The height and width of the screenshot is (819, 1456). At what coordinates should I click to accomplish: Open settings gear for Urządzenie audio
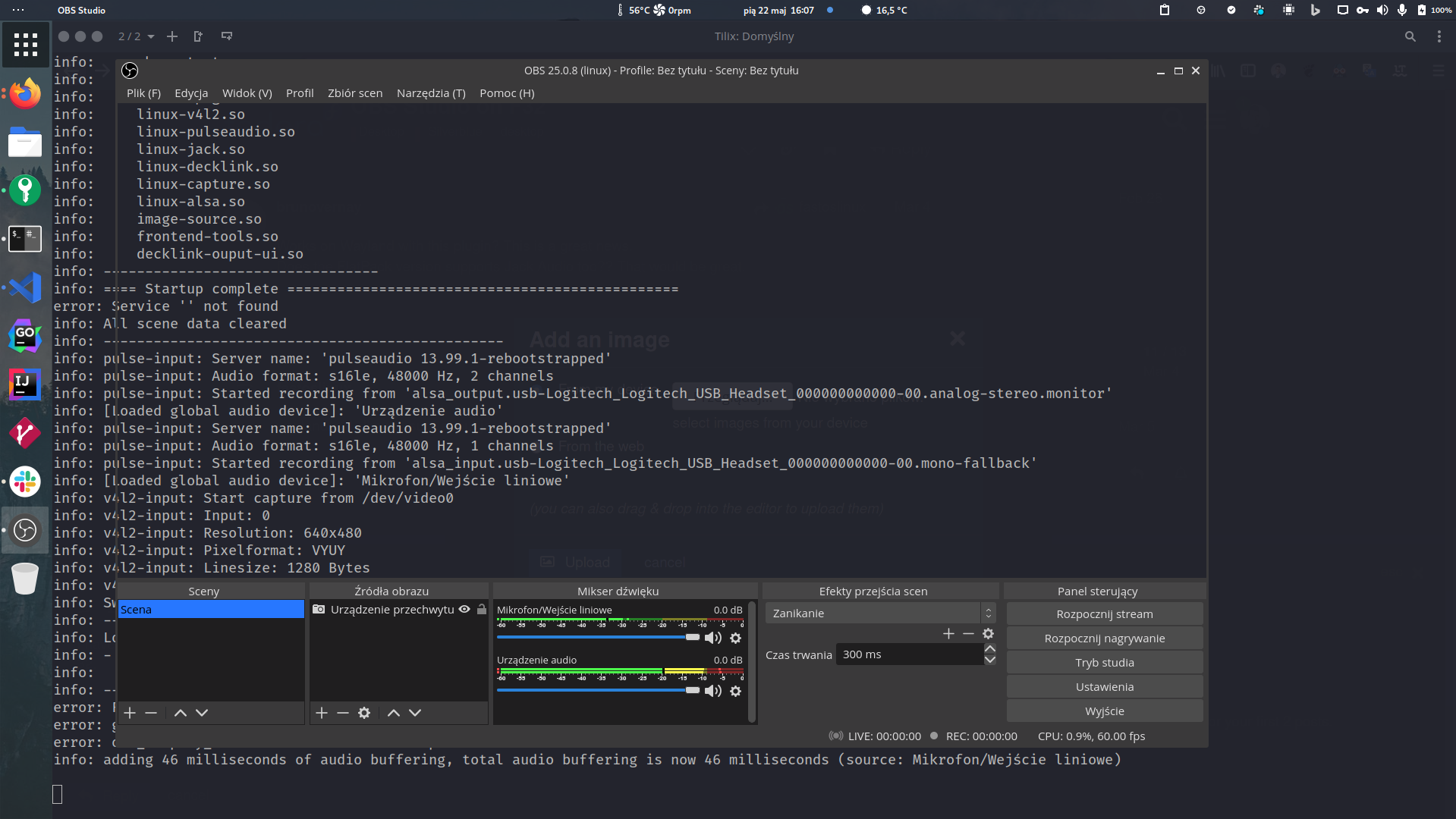point(735,692)
